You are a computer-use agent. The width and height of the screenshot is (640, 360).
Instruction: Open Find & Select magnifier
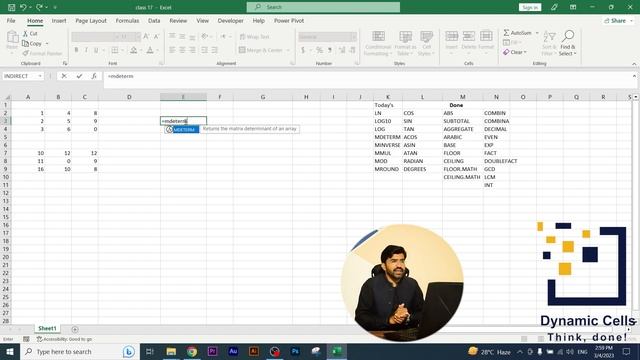(568, 36)
